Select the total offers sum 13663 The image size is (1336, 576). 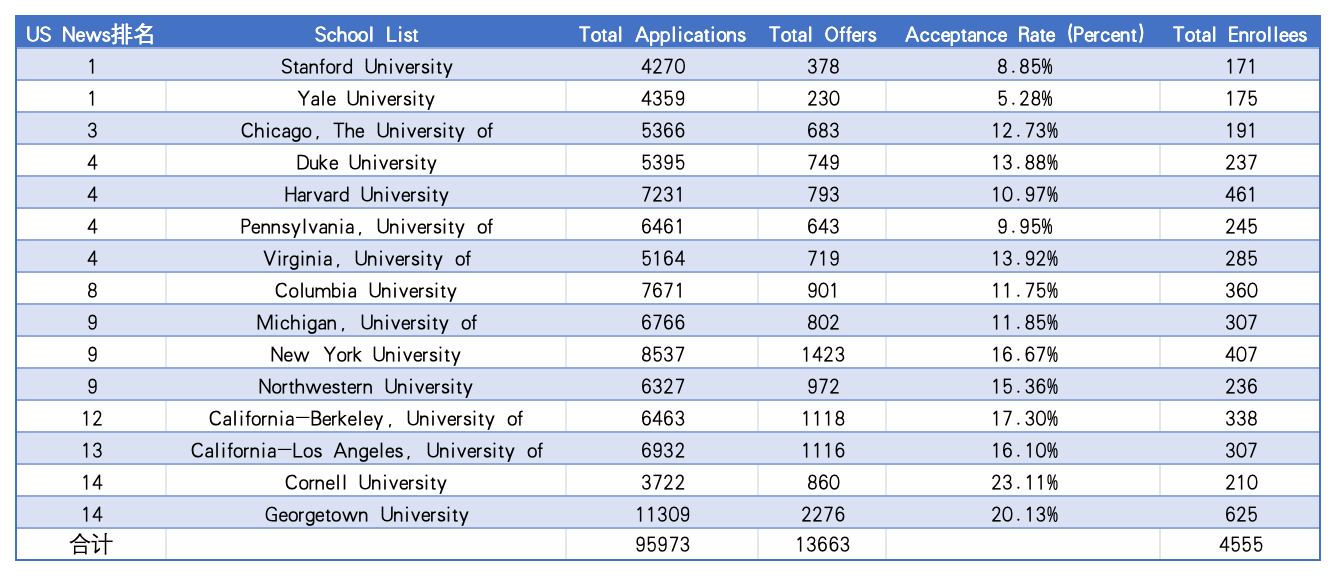[x=822, y=545]
